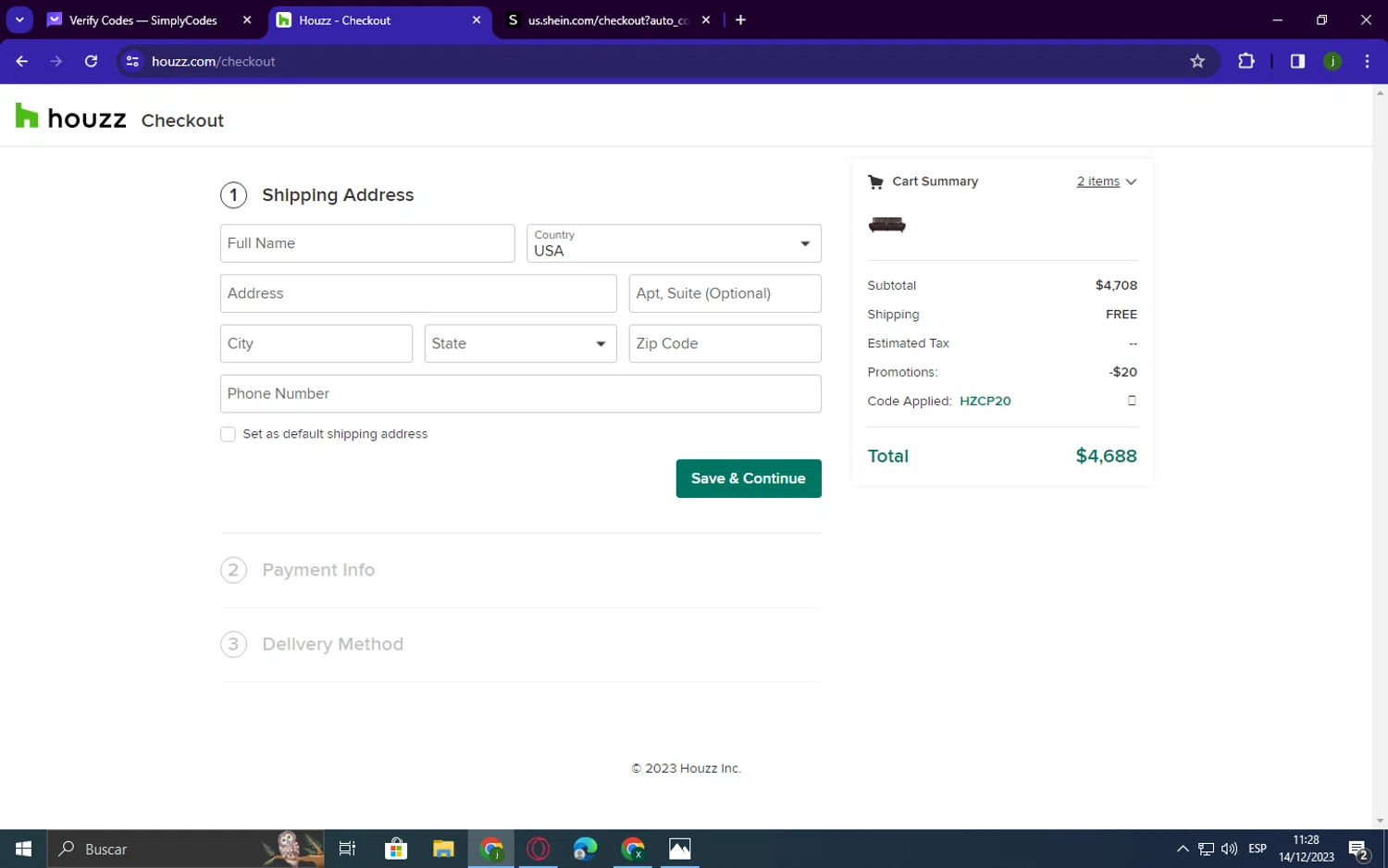The height and width of the screenshot is (868, 1388).
Task: Show hidden system tray icons
Action: [1183, 849]
